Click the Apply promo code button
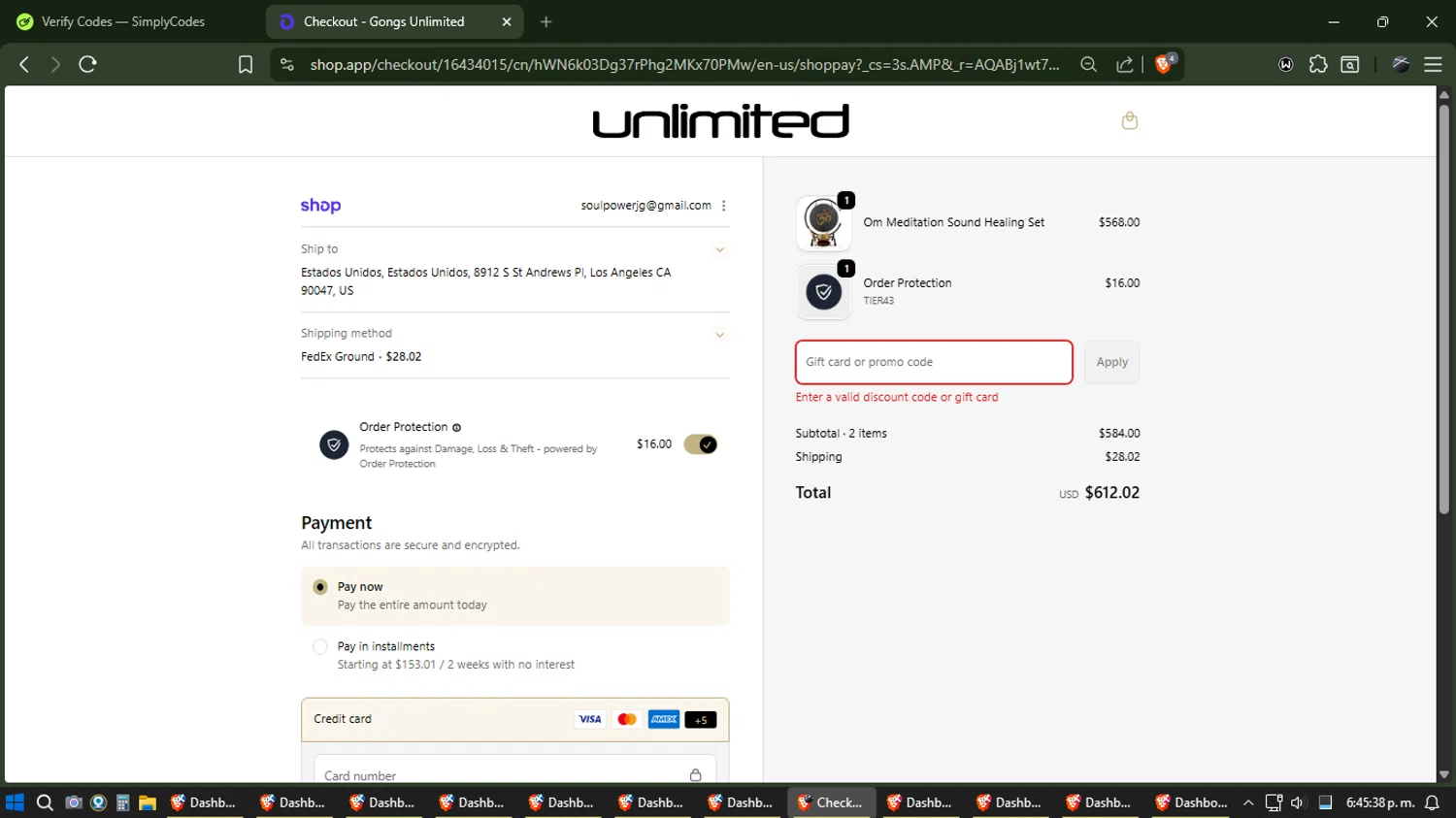 pos(1112,362)
